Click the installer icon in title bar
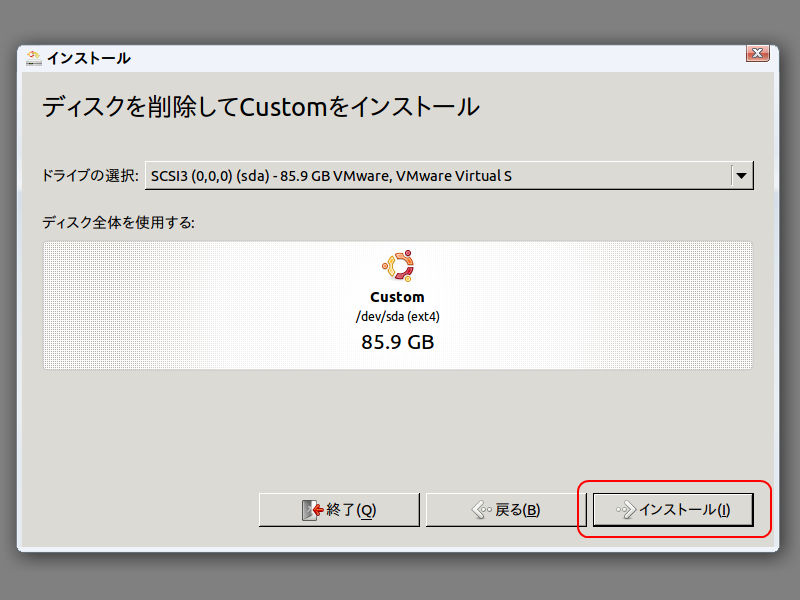This screenshot has height=600, width=800. point(34,58)
